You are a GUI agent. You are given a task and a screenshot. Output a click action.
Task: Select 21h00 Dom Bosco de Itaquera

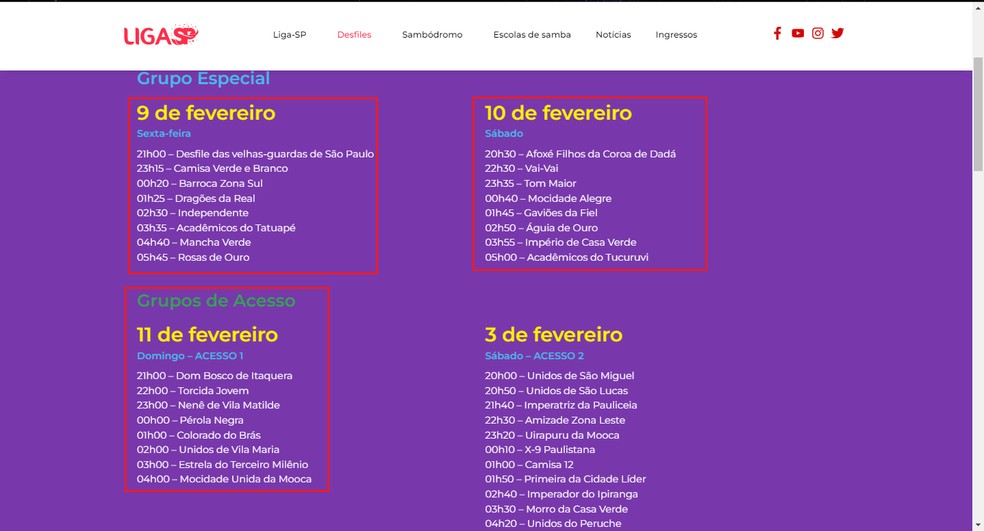(215, 376)
